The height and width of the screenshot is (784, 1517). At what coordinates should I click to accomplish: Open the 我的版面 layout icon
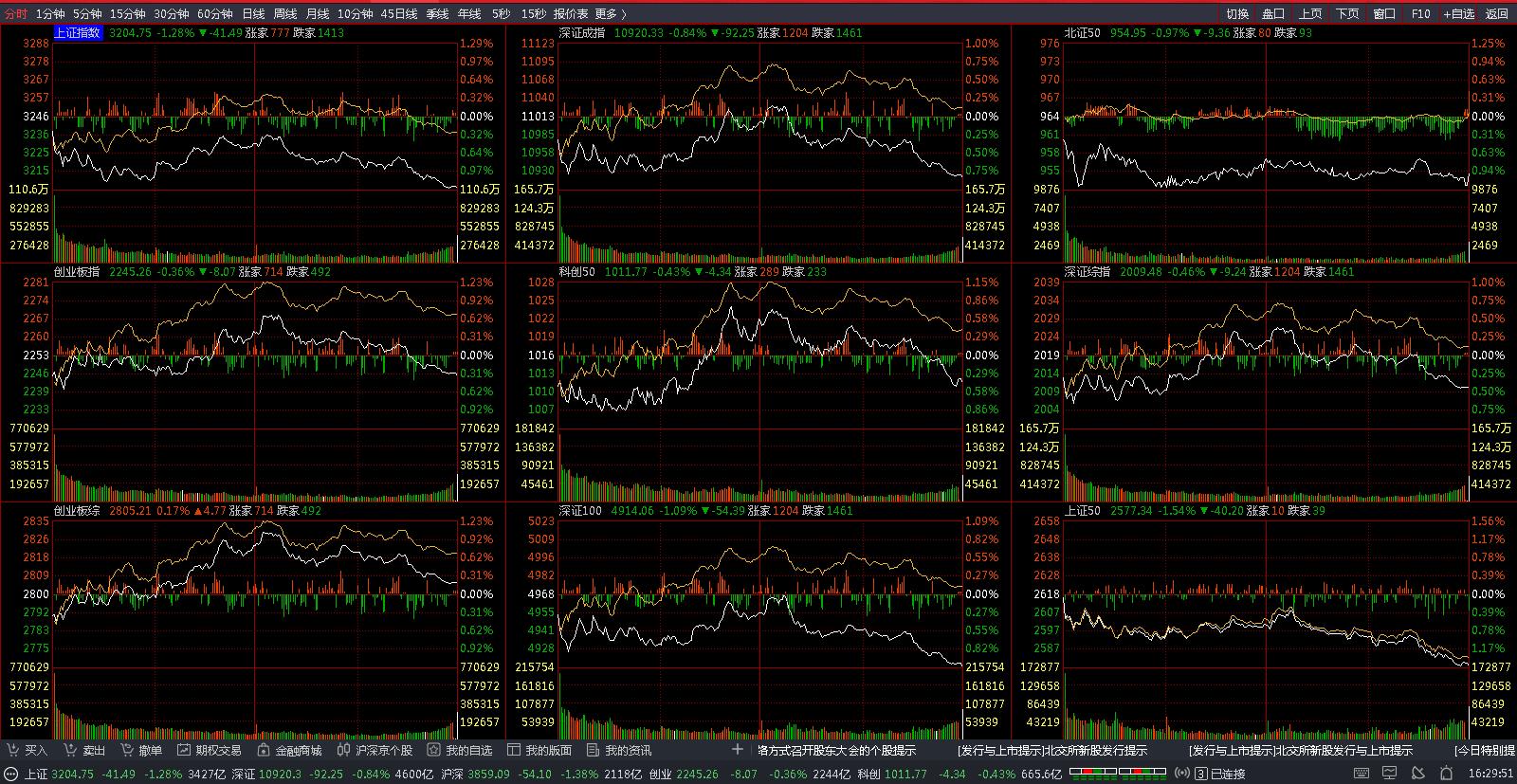coord(513,750)
